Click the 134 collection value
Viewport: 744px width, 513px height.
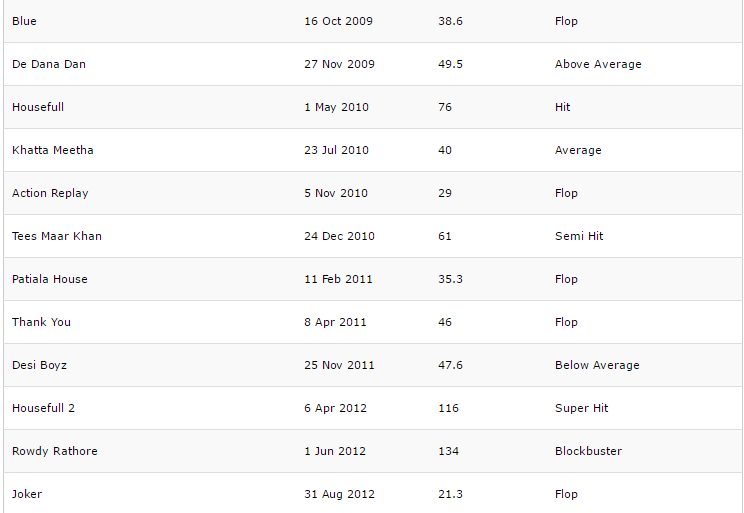[448, 451]
